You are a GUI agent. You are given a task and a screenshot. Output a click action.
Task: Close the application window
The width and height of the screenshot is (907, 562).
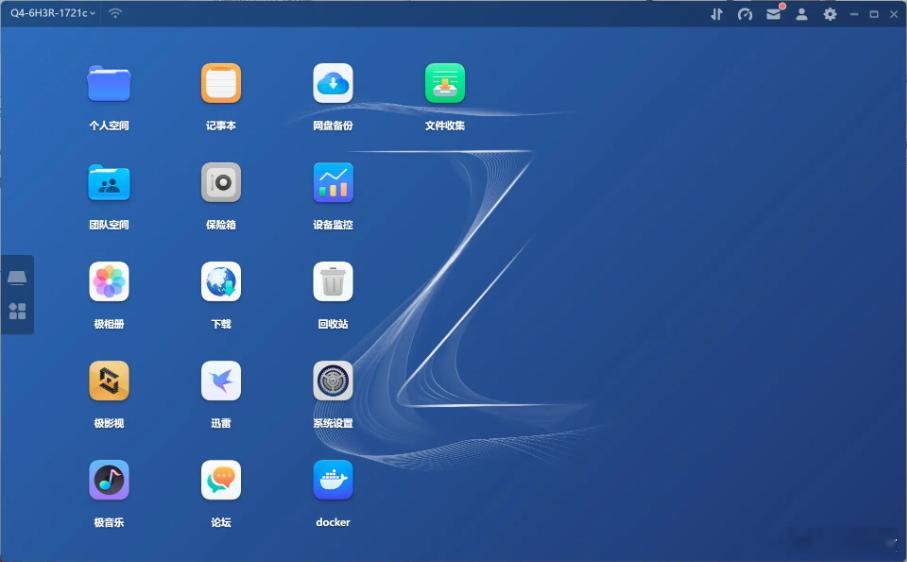[x=894, y=14]
